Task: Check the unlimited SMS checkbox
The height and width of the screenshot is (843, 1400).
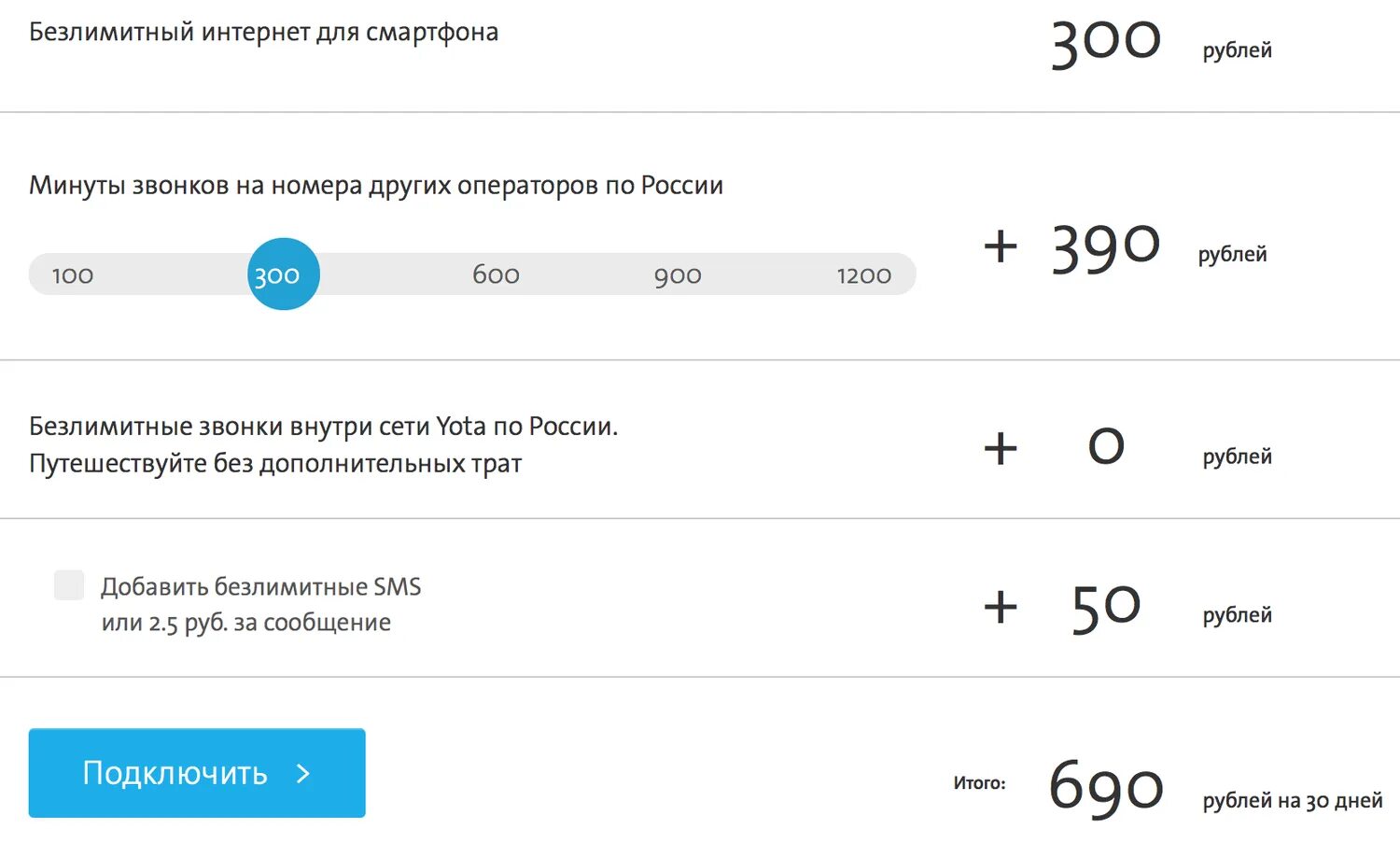Action: click(69, 585)
